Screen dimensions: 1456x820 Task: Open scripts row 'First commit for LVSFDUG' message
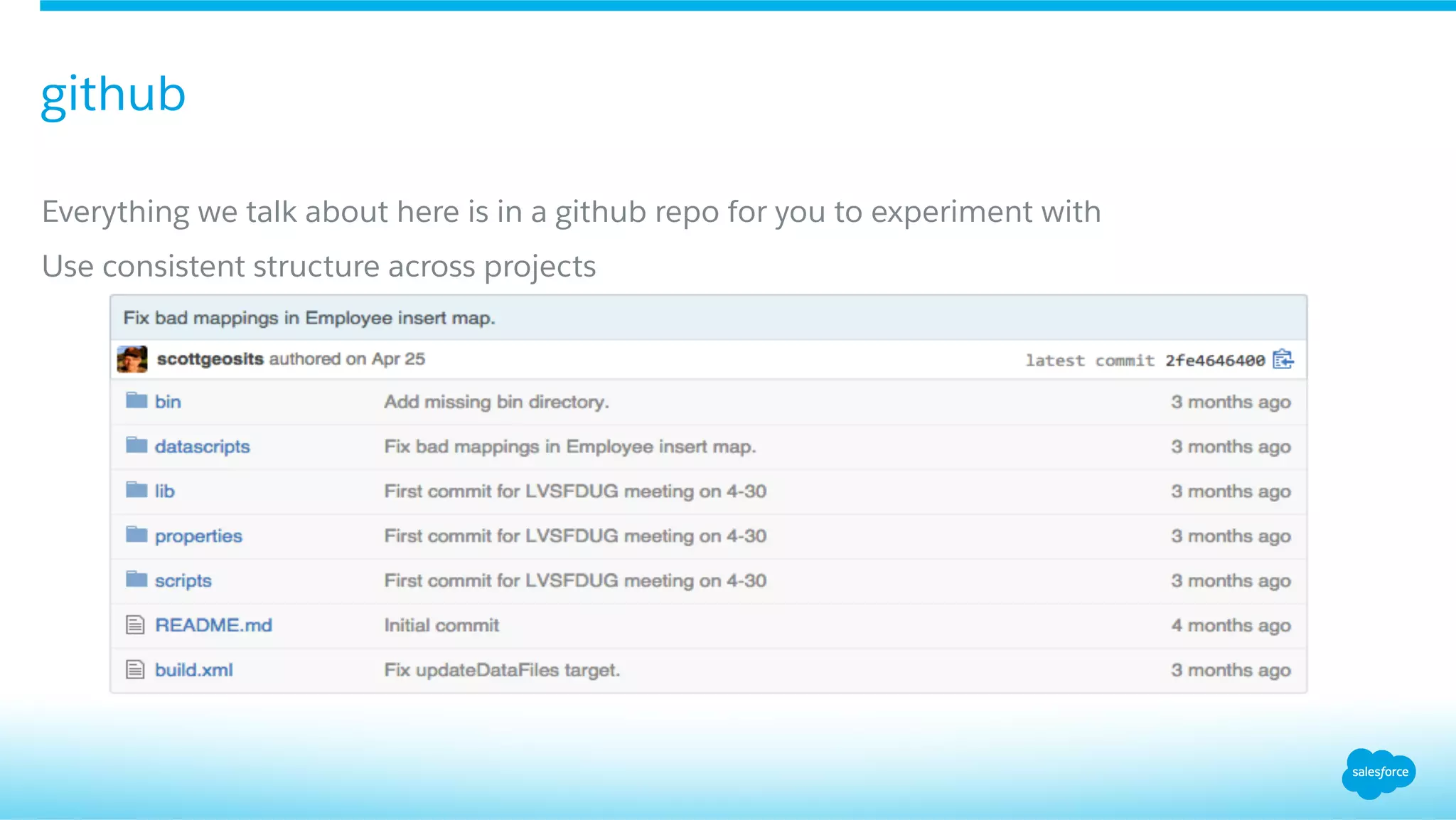coord(575,581)
